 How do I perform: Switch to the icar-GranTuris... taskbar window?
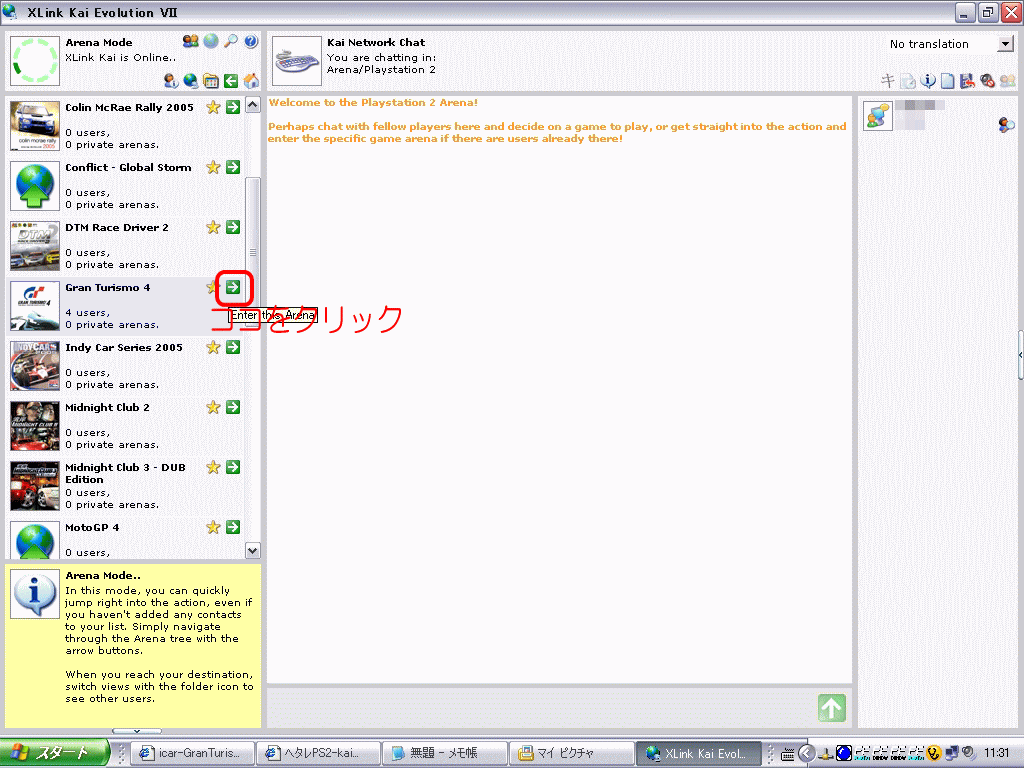pyautogui.click(x=191, y=753)
